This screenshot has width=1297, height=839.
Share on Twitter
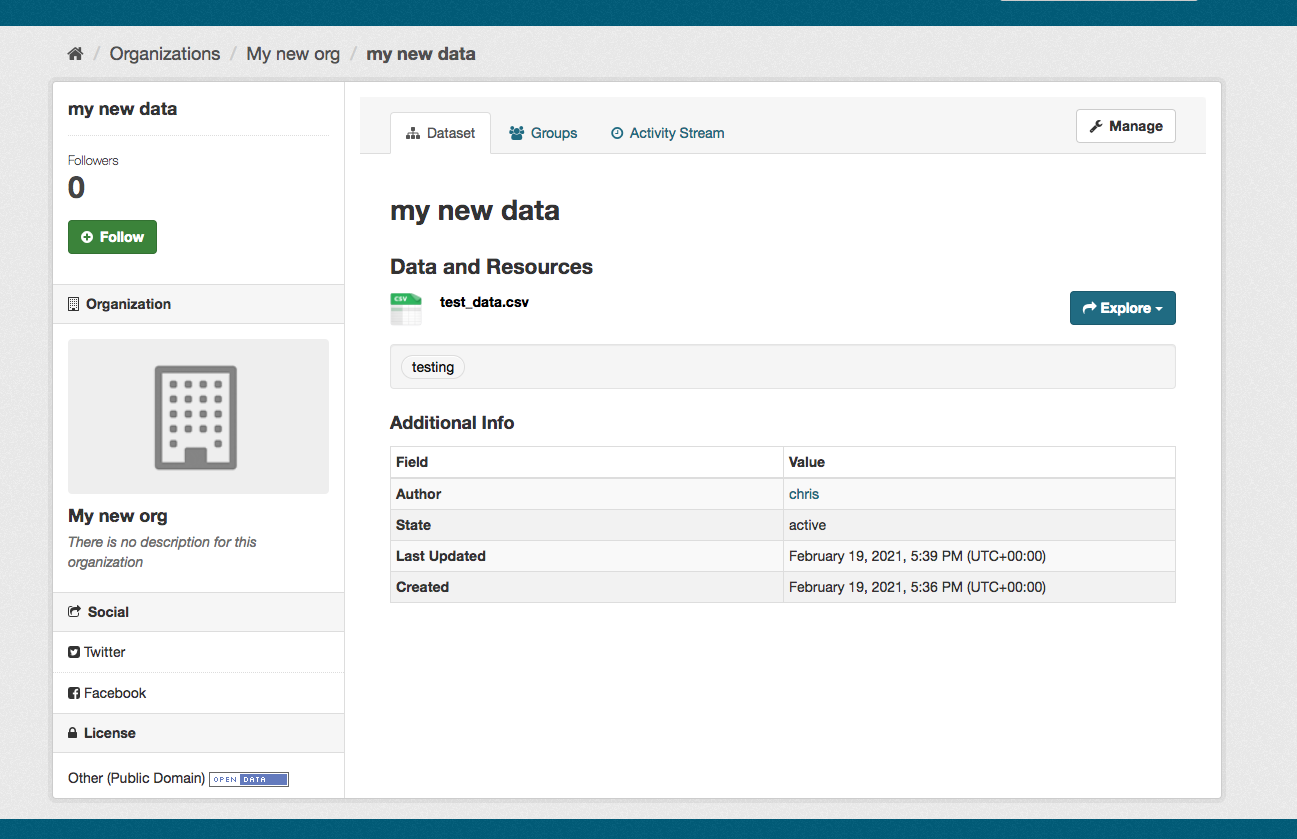click(97, 652)
